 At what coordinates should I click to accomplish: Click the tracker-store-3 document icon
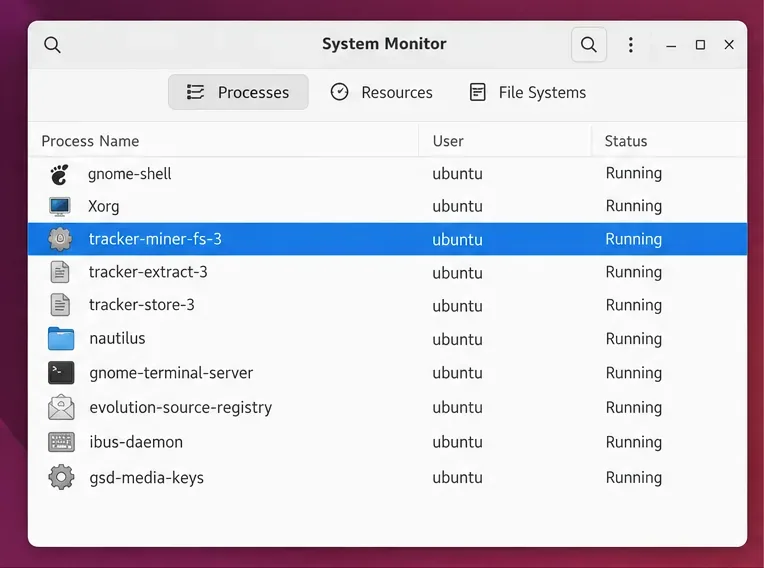pos(60,305)
